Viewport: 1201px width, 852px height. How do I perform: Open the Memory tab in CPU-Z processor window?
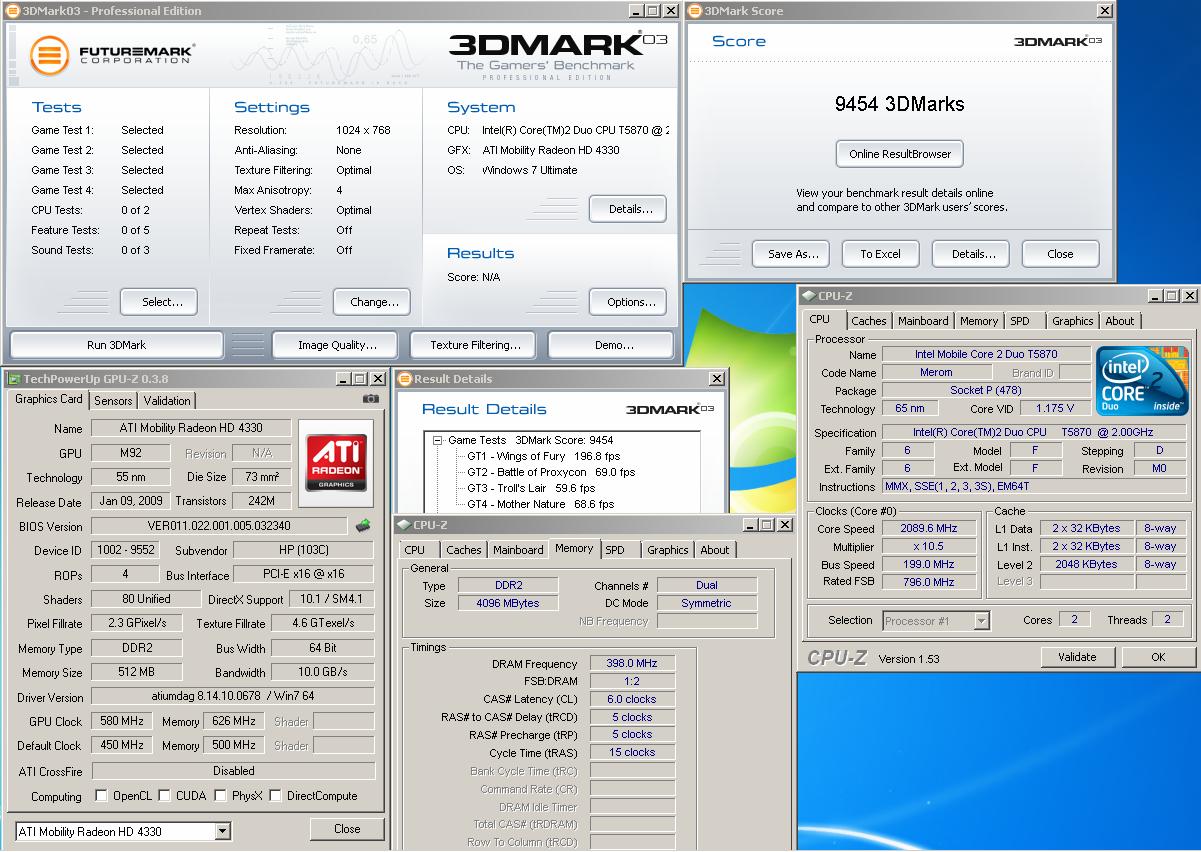pyautogui.click(x=979, y=321)
